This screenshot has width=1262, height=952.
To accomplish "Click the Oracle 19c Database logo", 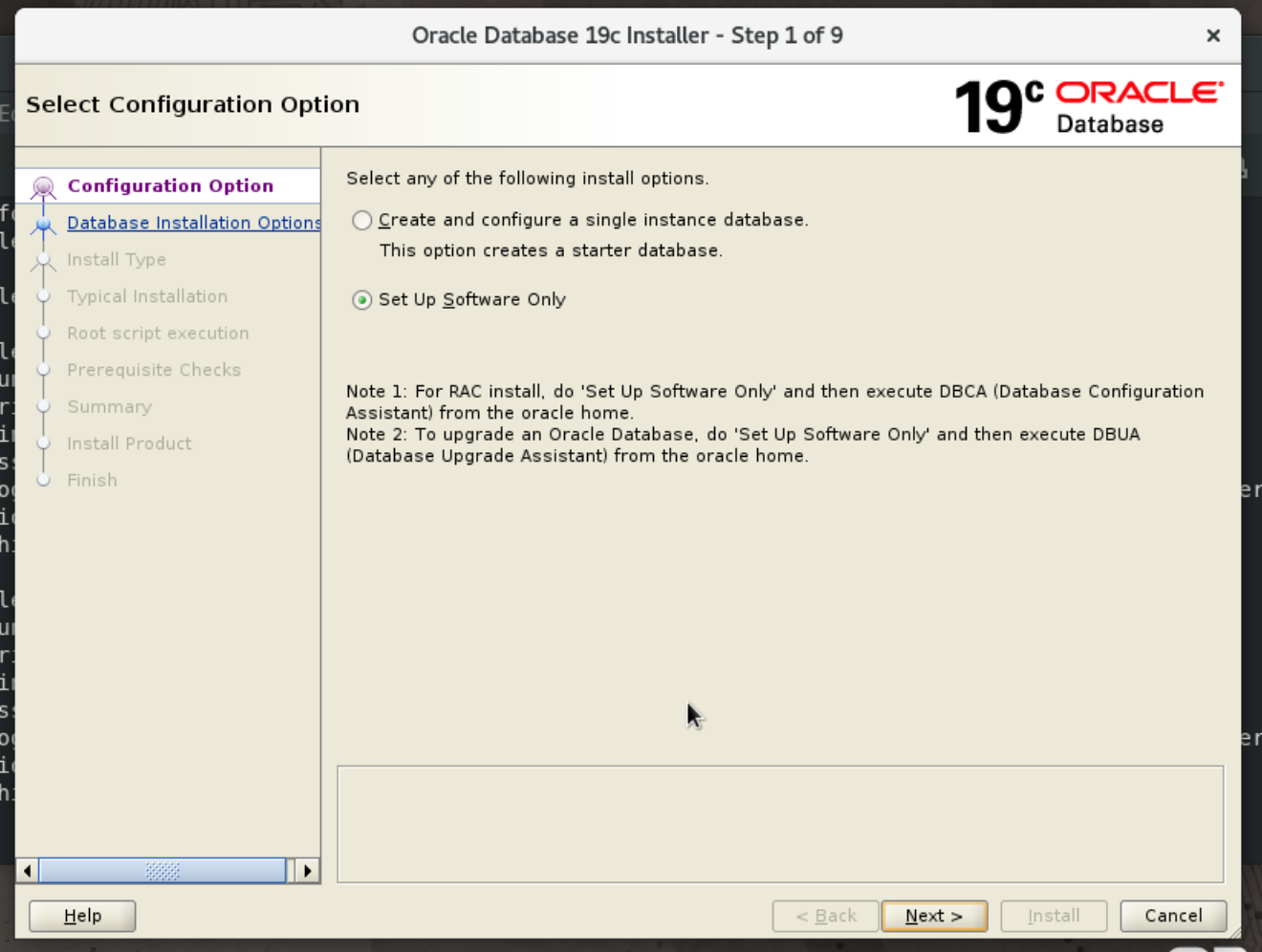I will click(1088, 106).
